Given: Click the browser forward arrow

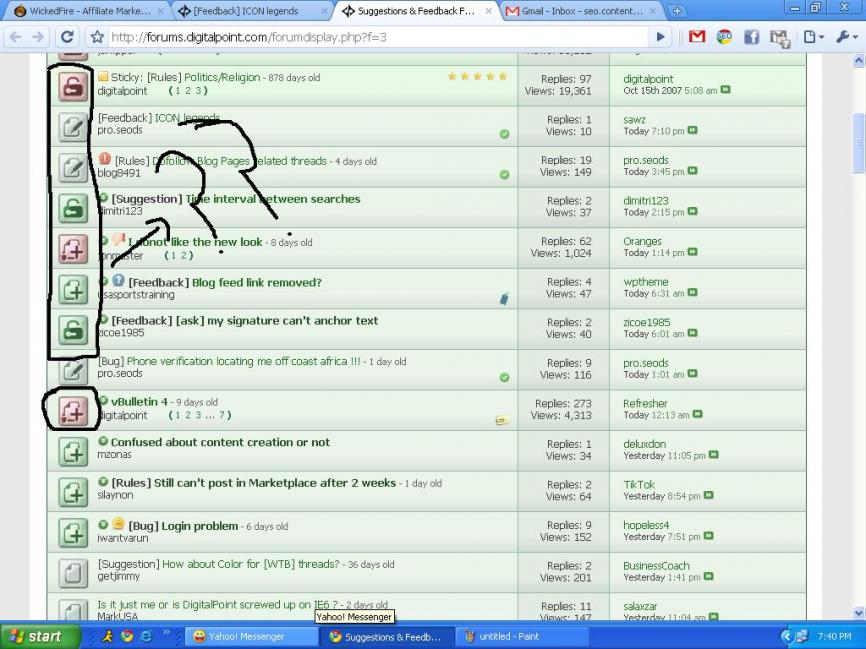Looking at the screenshot, I should coord(38,37).
